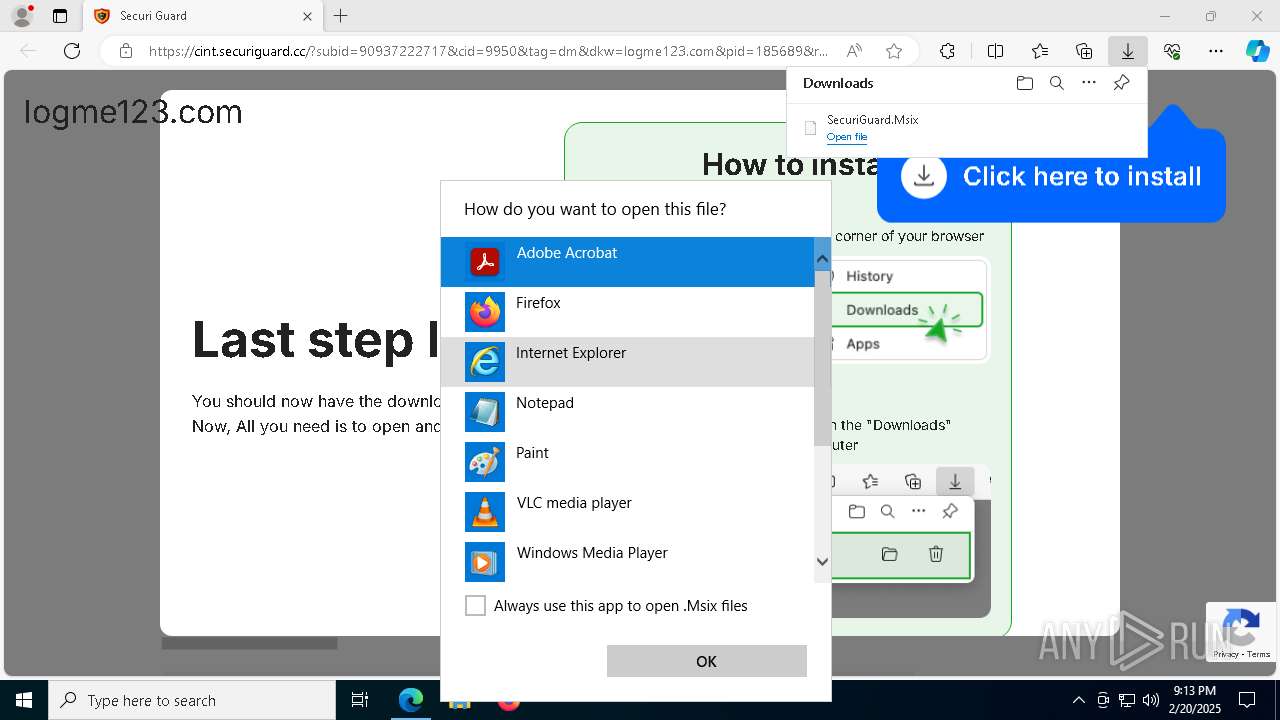Open the volume tray icon
This screenshot has height=720, width=1280.
1151,700
